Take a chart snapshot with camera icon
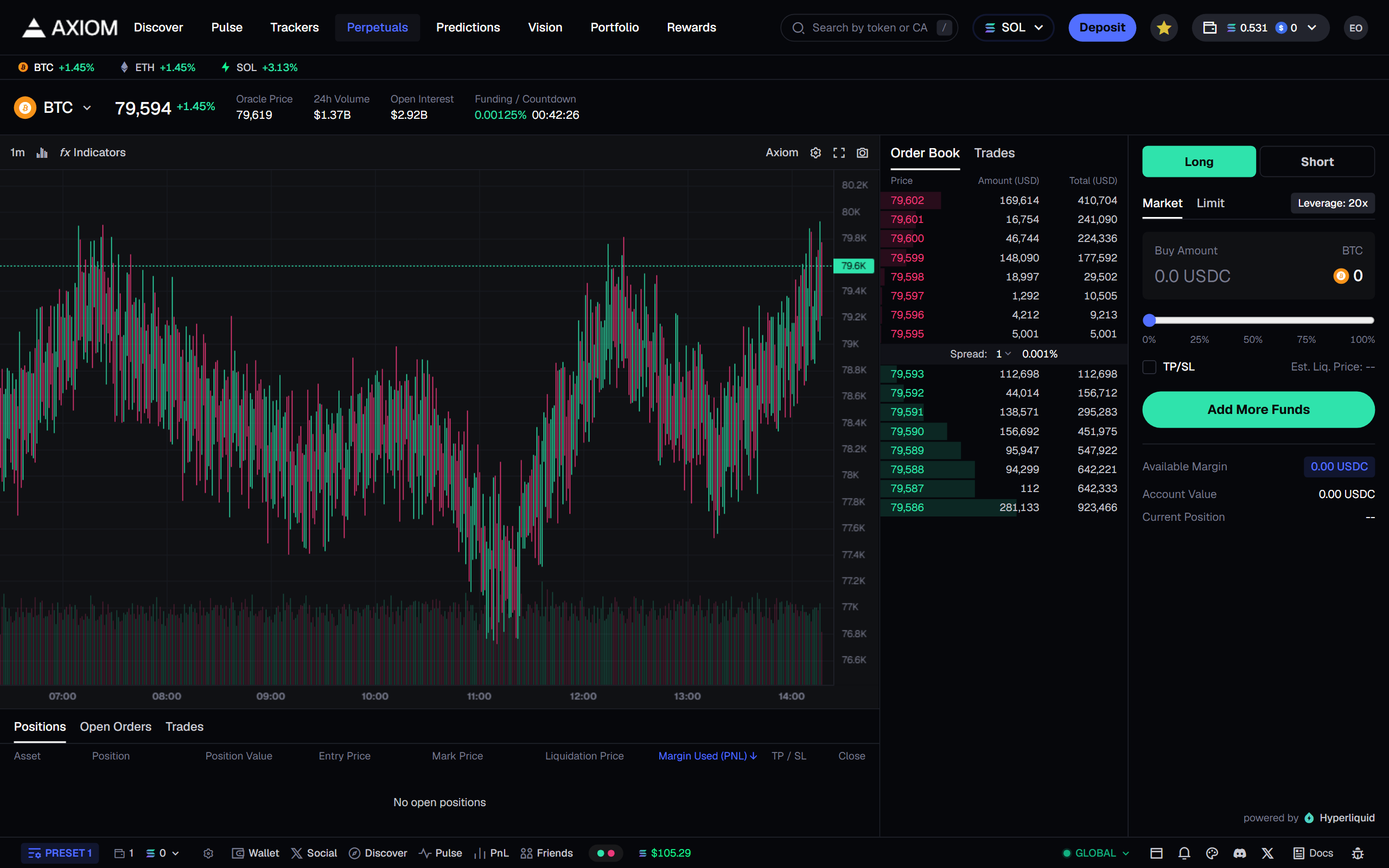Screen dimensions: 1389x868 [x=862, y=152]
